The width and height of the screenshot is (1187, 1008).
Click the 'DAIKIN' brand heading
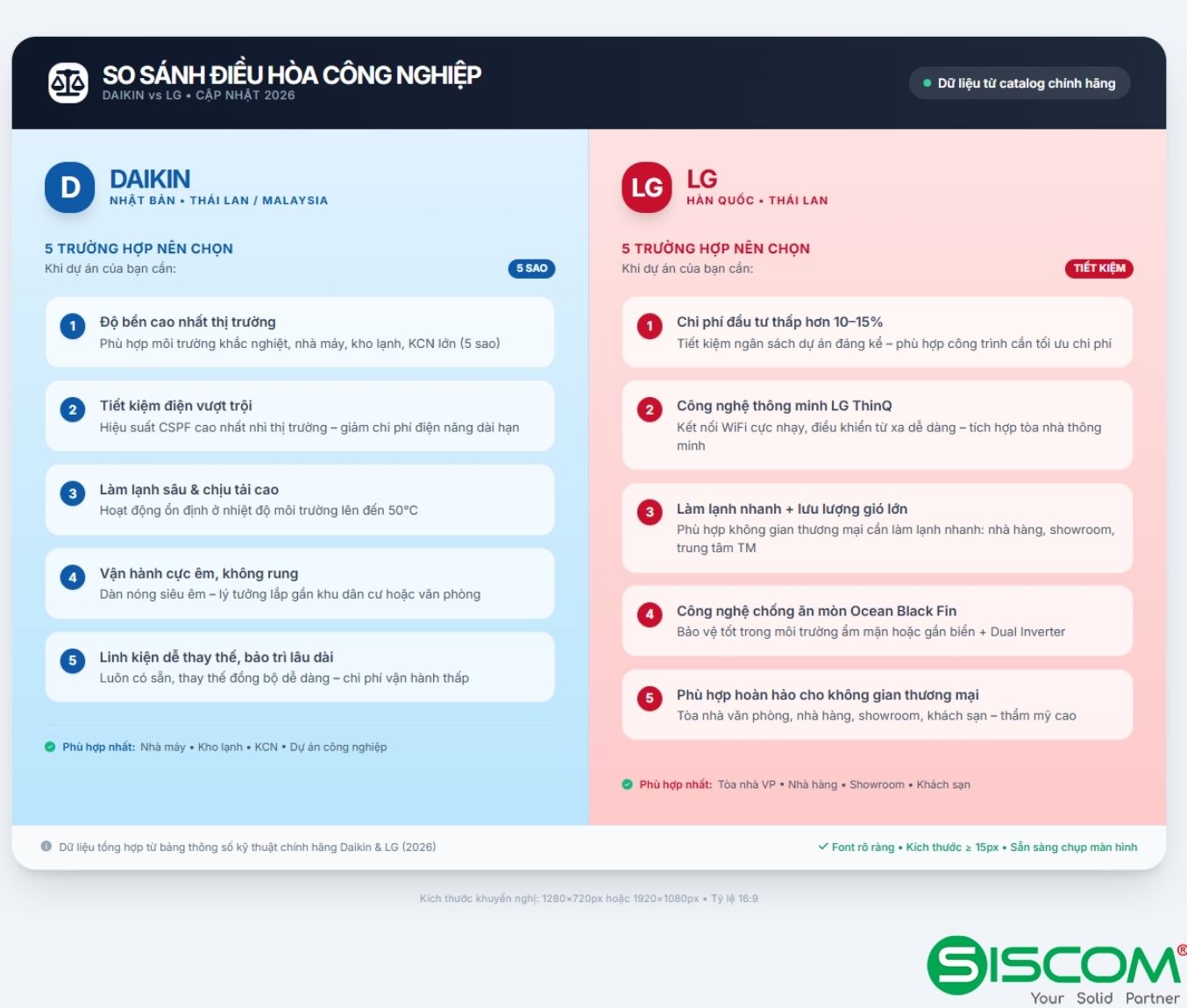[x=150, y=179]
